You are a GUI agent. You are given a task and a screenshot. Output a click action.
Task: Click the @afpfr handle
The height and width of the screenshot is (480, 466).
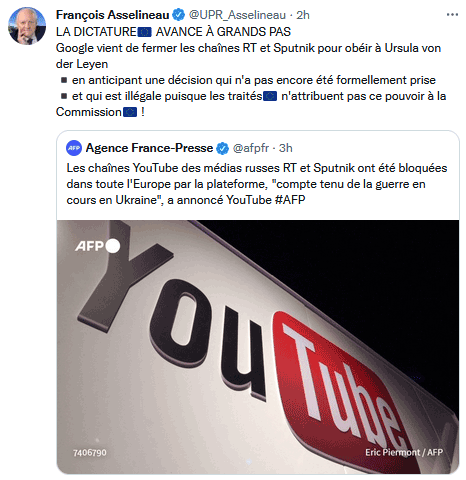pyautogui.click(x=251, y=148)
